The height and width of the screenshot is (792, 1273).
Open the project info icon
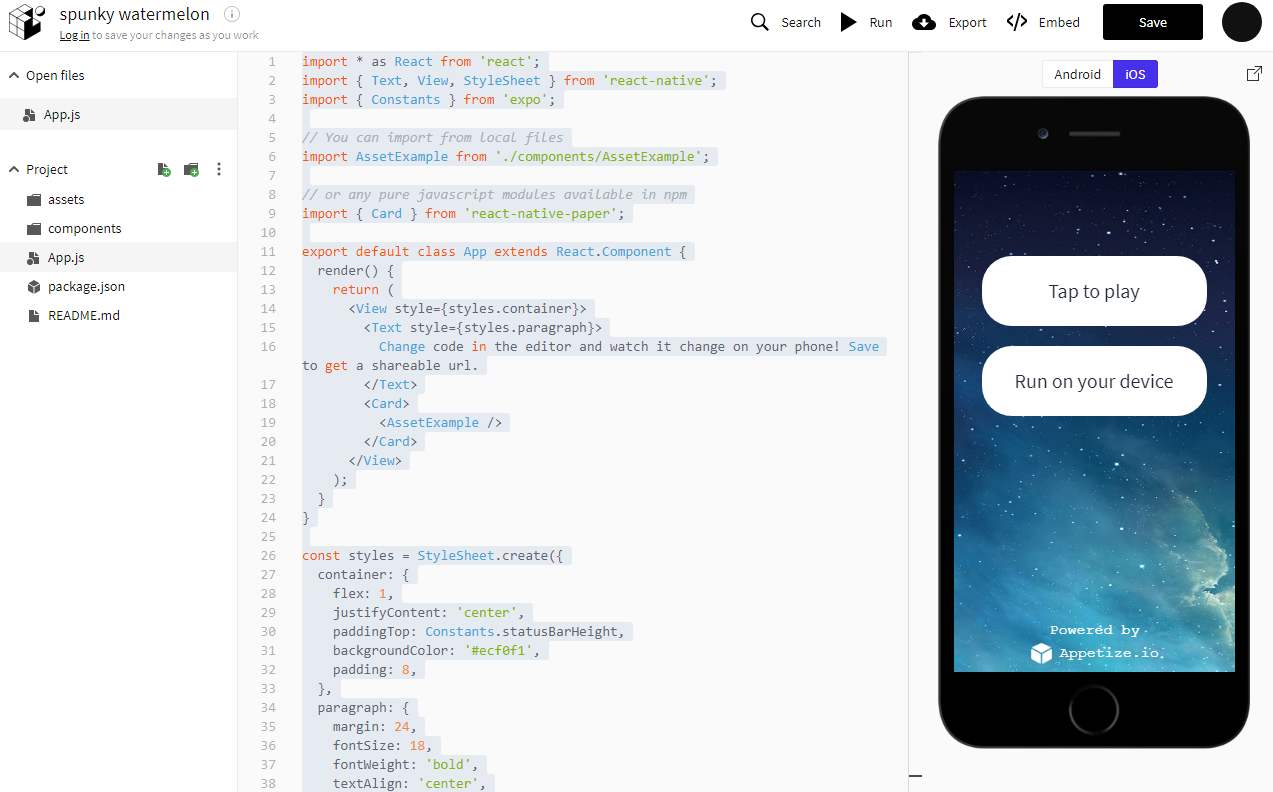pyautogui.click(x=232, y=14)
